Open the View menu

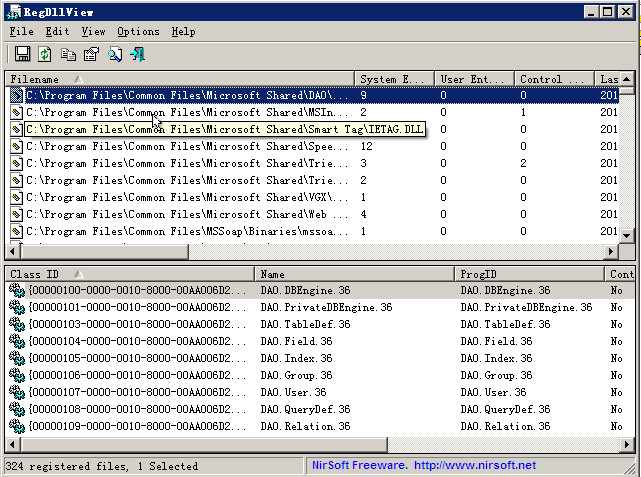[93, 31]
